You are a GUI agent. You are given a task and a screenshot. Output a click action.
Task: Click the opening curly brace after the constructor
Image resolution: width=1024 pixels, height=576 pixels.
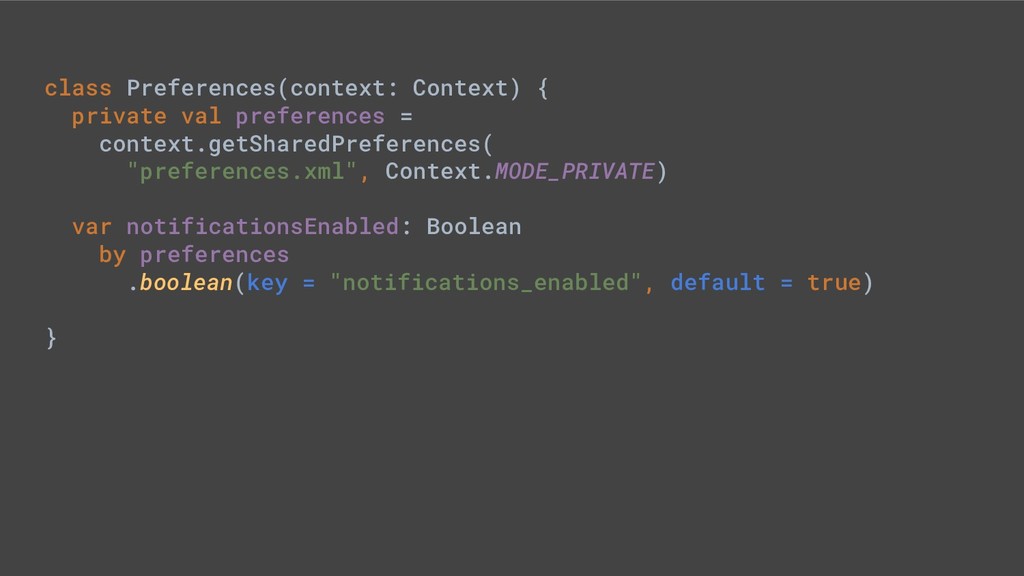point(542,88)
